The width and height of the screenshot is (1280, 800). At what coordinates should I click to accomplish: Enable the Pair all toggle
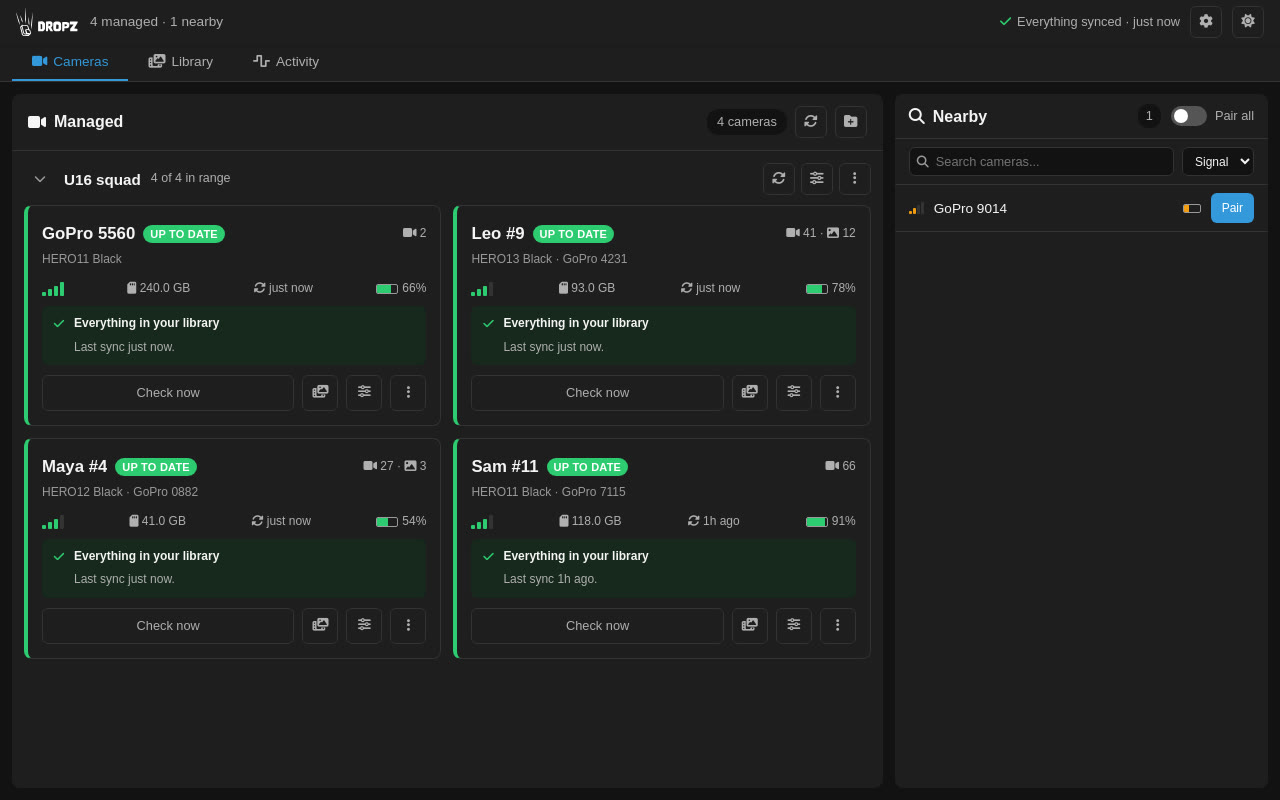pos(1189,116)
